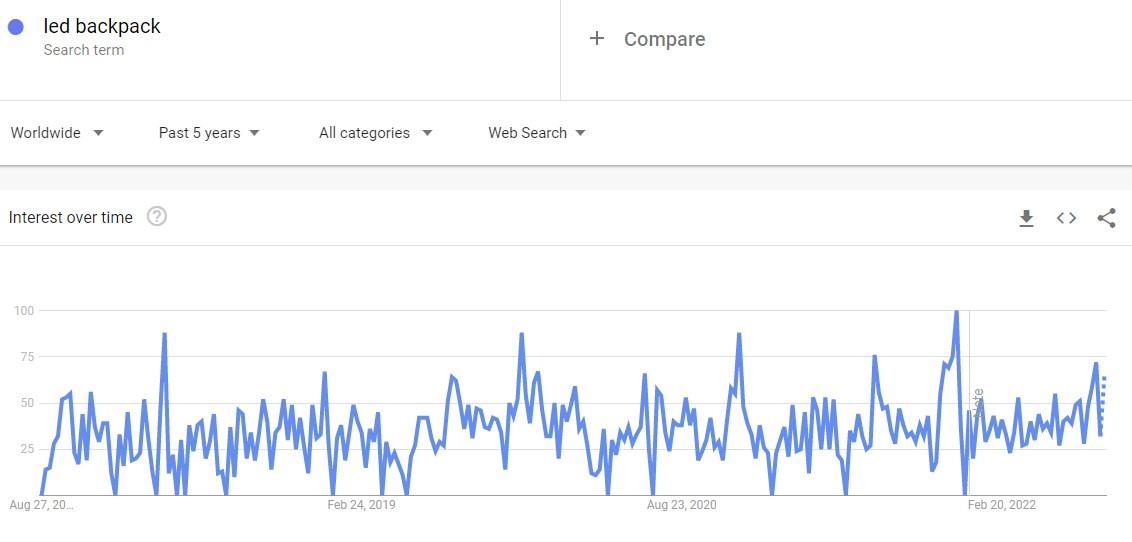Viewport: 1132px width, 542px height.
Task: Click the blue dot beside led backpack
Action: coord(15,27)
